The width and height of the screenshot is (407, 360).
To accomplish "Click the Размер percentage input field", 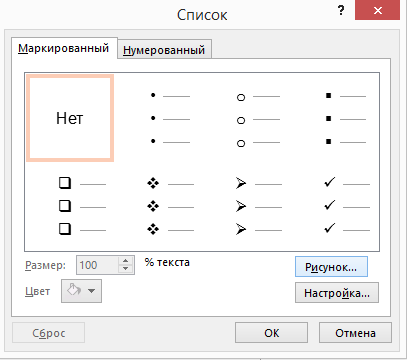I will [x=97, y=265].
